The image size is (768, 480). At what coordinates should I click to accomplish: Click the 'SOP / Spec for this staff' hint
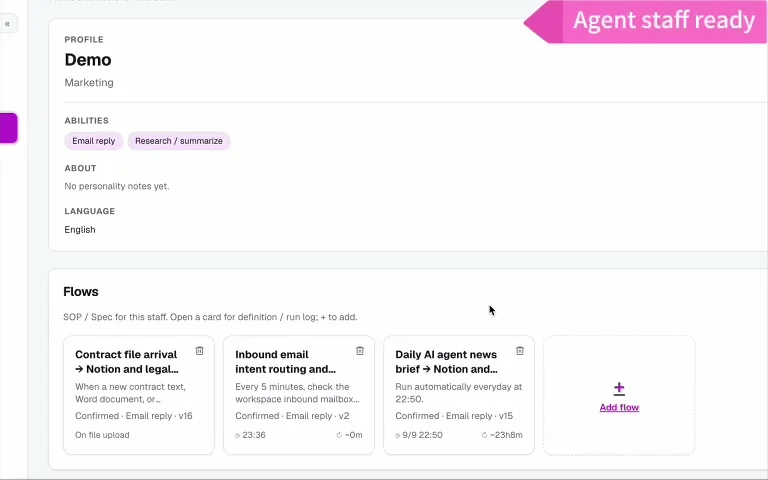210,317
